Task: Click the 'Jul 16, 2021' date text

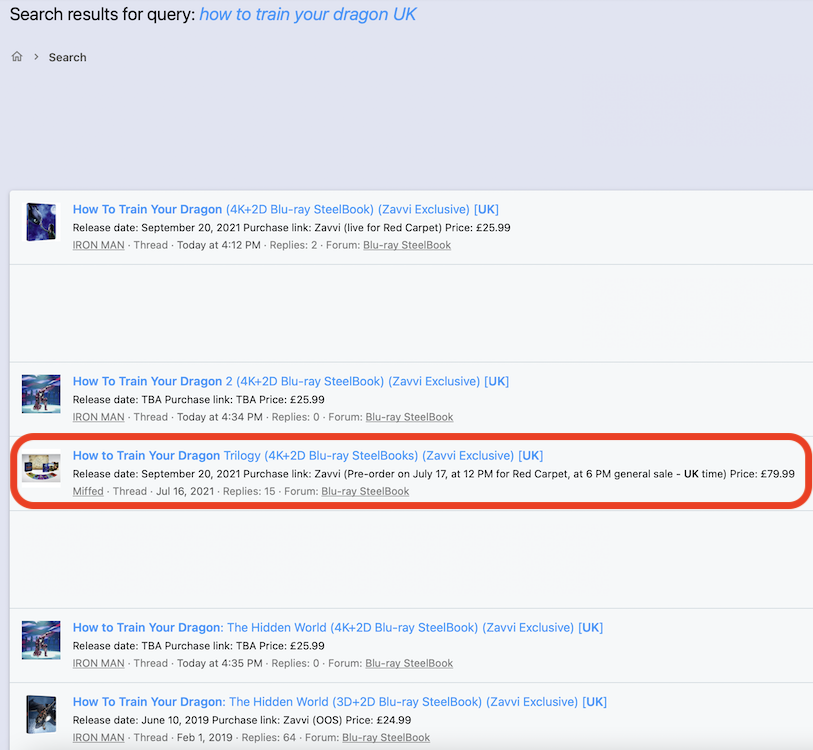Action: point(185,491)
